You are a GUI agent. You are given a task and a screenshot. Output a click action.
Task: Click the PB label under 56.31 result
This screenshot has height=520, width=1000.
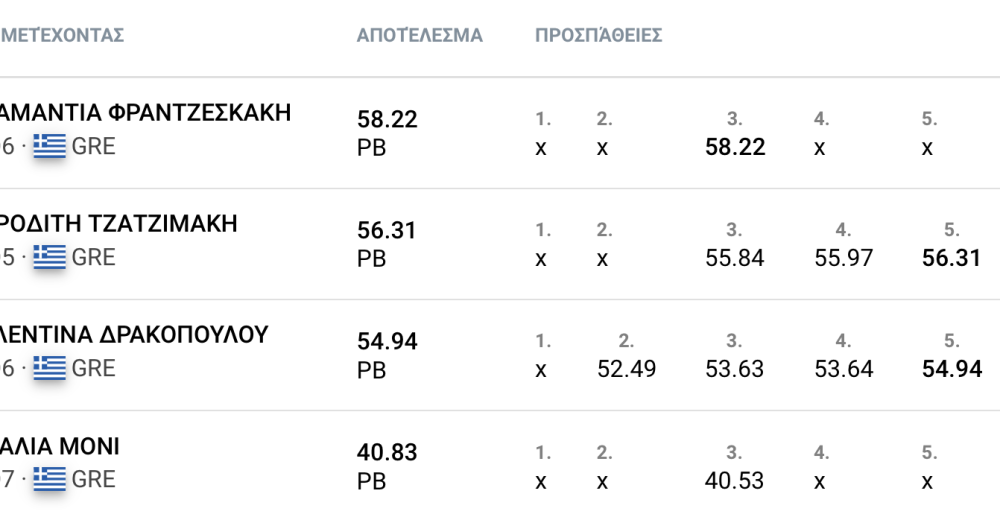tap(372, 259)
